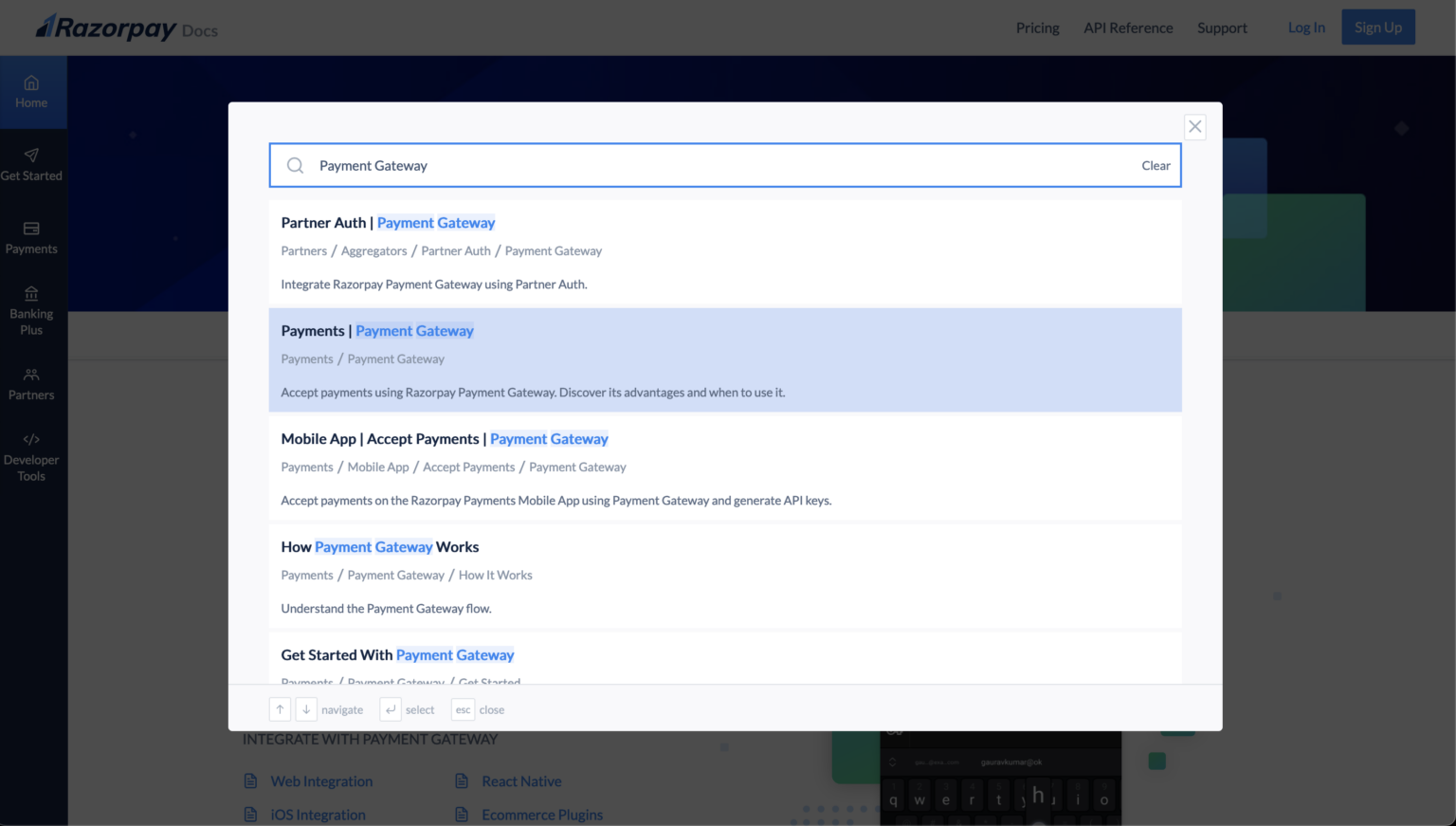Screen dimensions: 1456x826
Task: Click iOS Integration document icon
Action: 250,814
